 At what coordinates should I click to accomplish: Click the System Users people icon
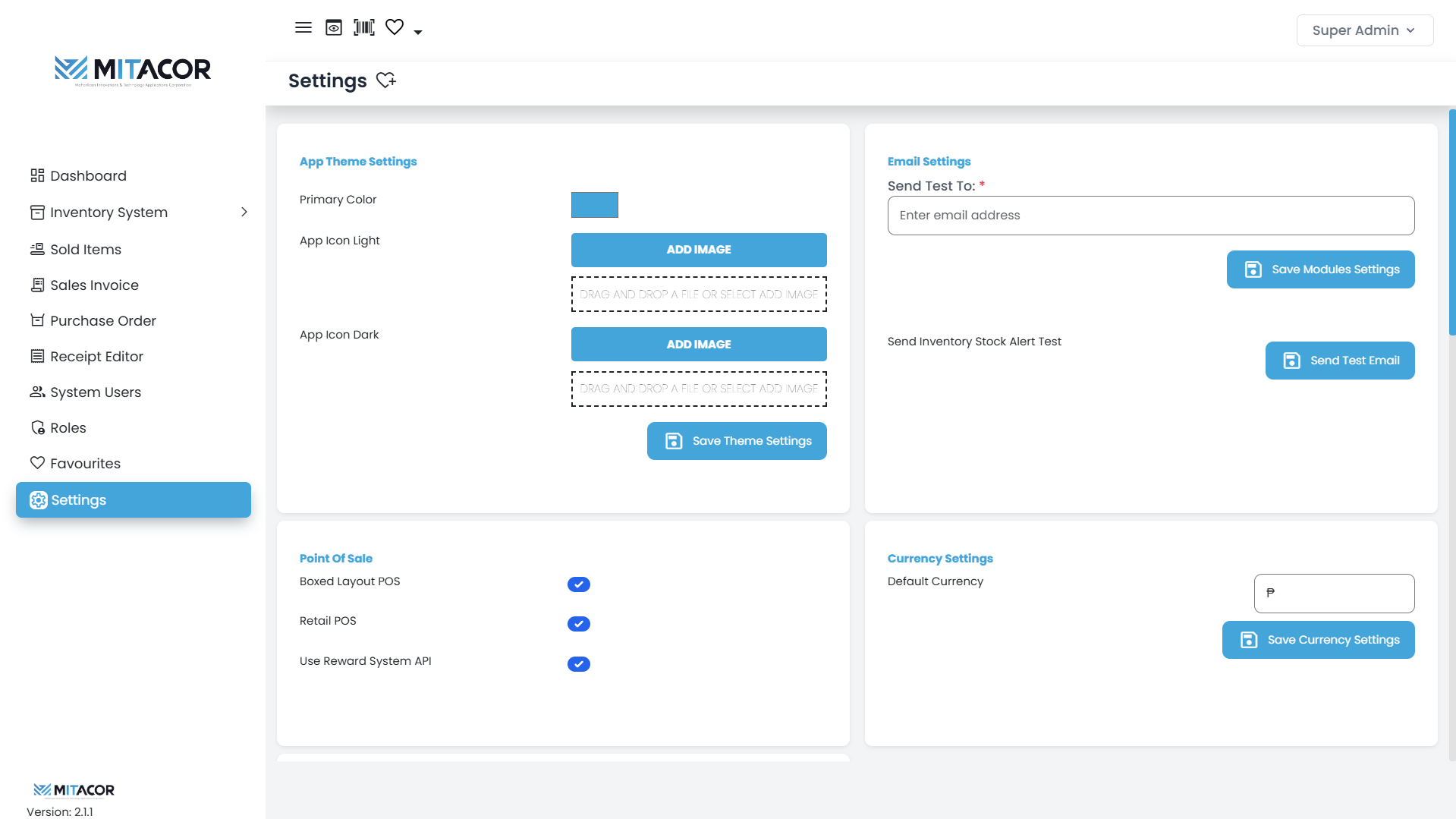37,392
